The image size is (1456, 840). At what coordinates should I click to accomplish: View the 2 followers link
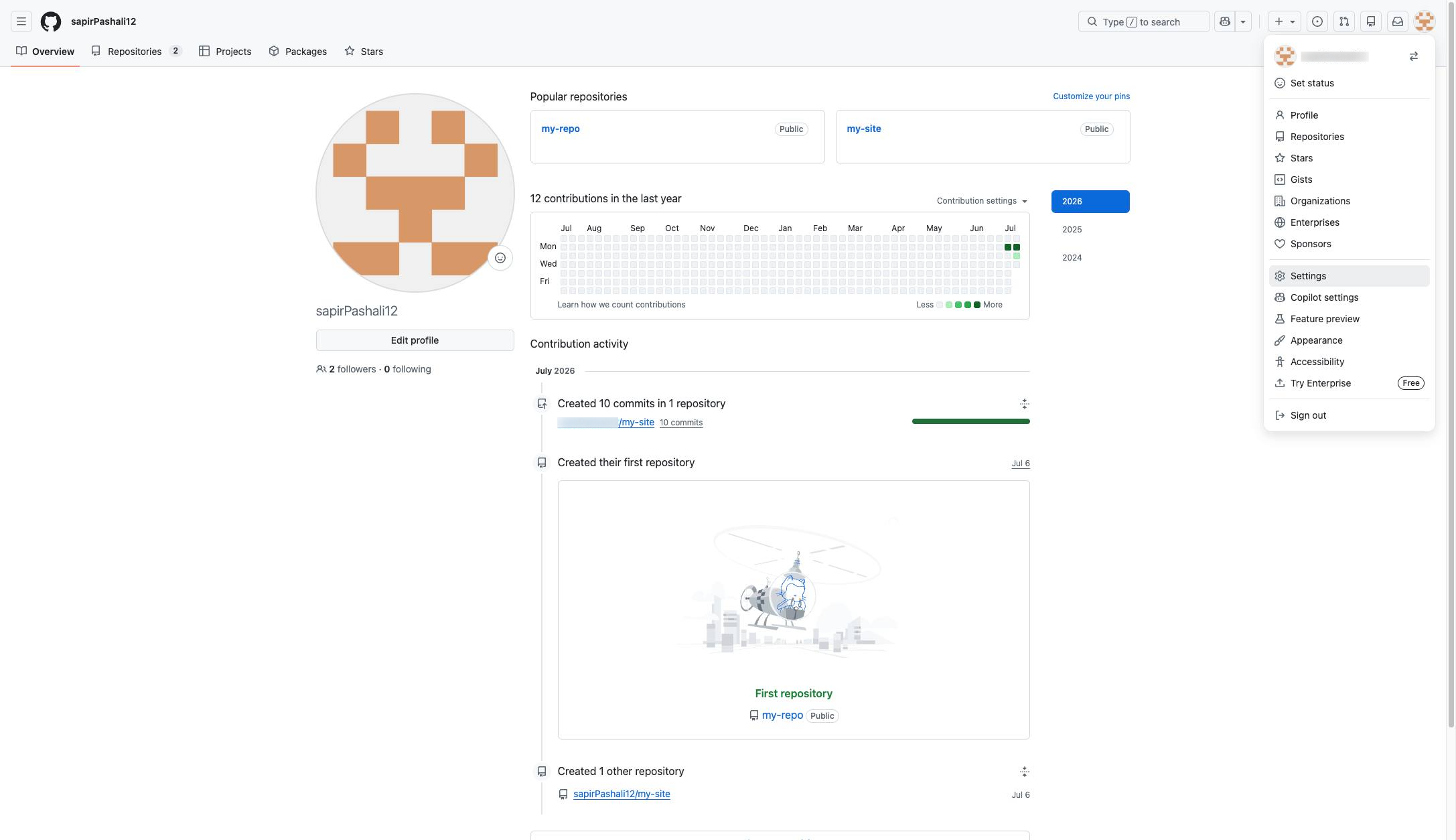[x=352, y=369]
